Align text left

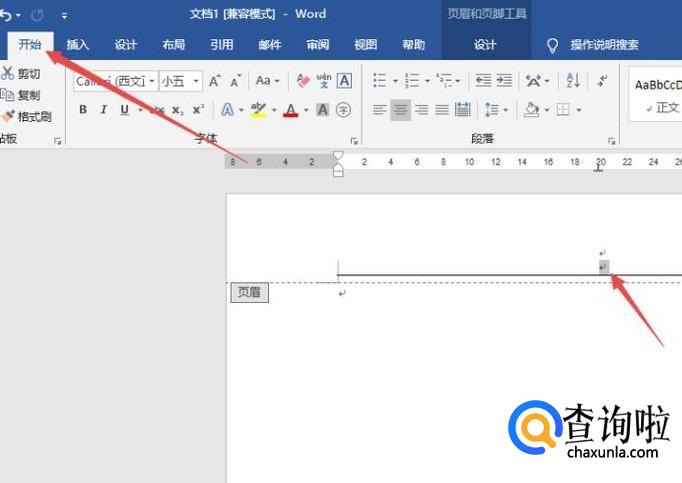coord(379,110)
